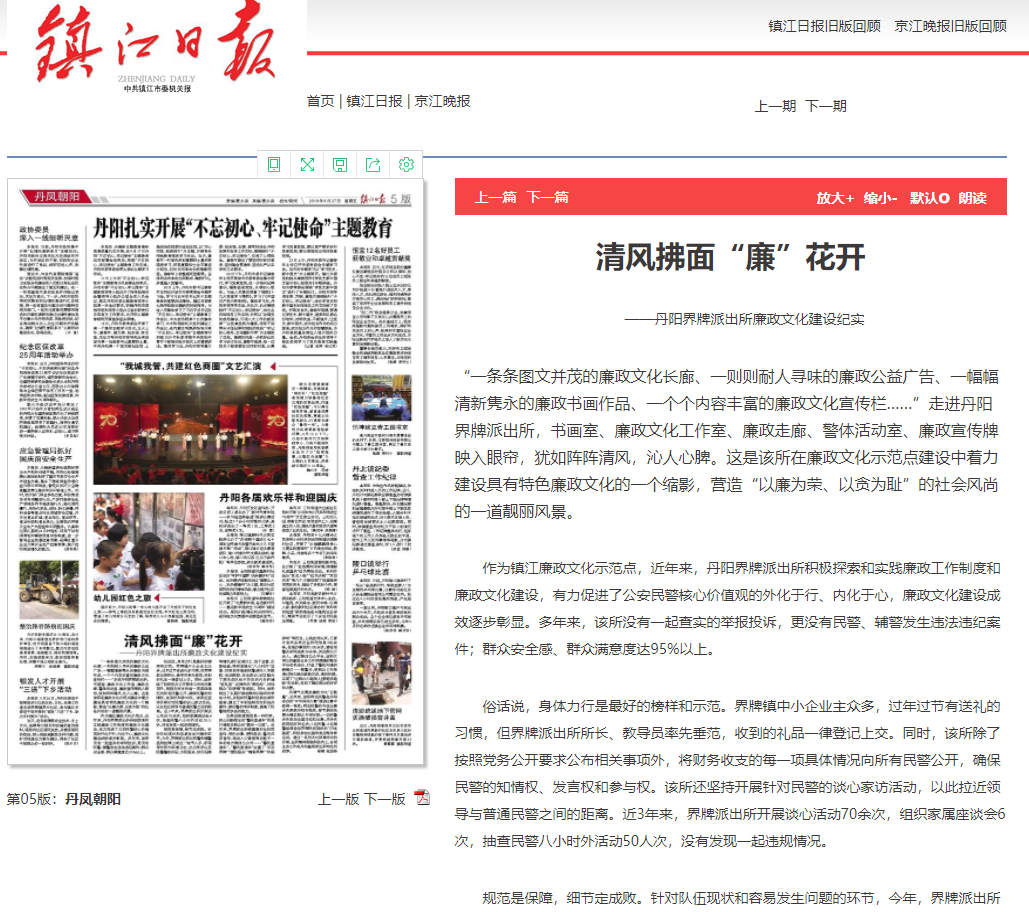
Task: Open the next article via 下一篇
Action: [x=548, y=197]
